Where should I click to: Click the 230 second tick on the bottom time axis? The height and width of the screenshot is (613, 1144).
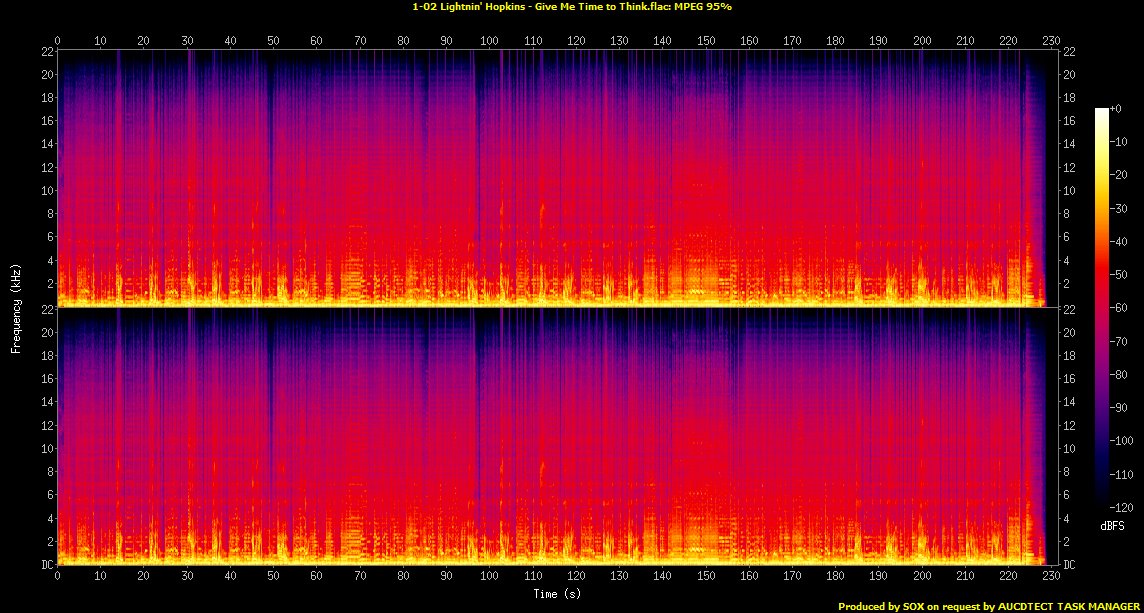[x=1051, y=576]
